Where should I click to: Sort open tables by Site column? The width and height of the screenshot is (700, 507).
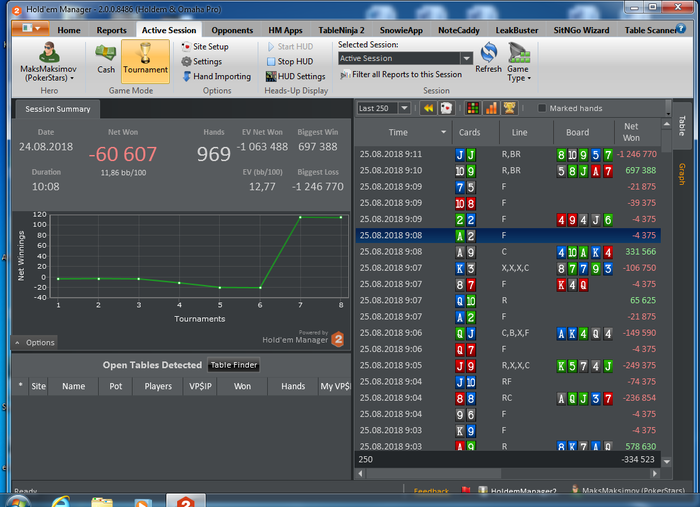(x=38, y=386)
